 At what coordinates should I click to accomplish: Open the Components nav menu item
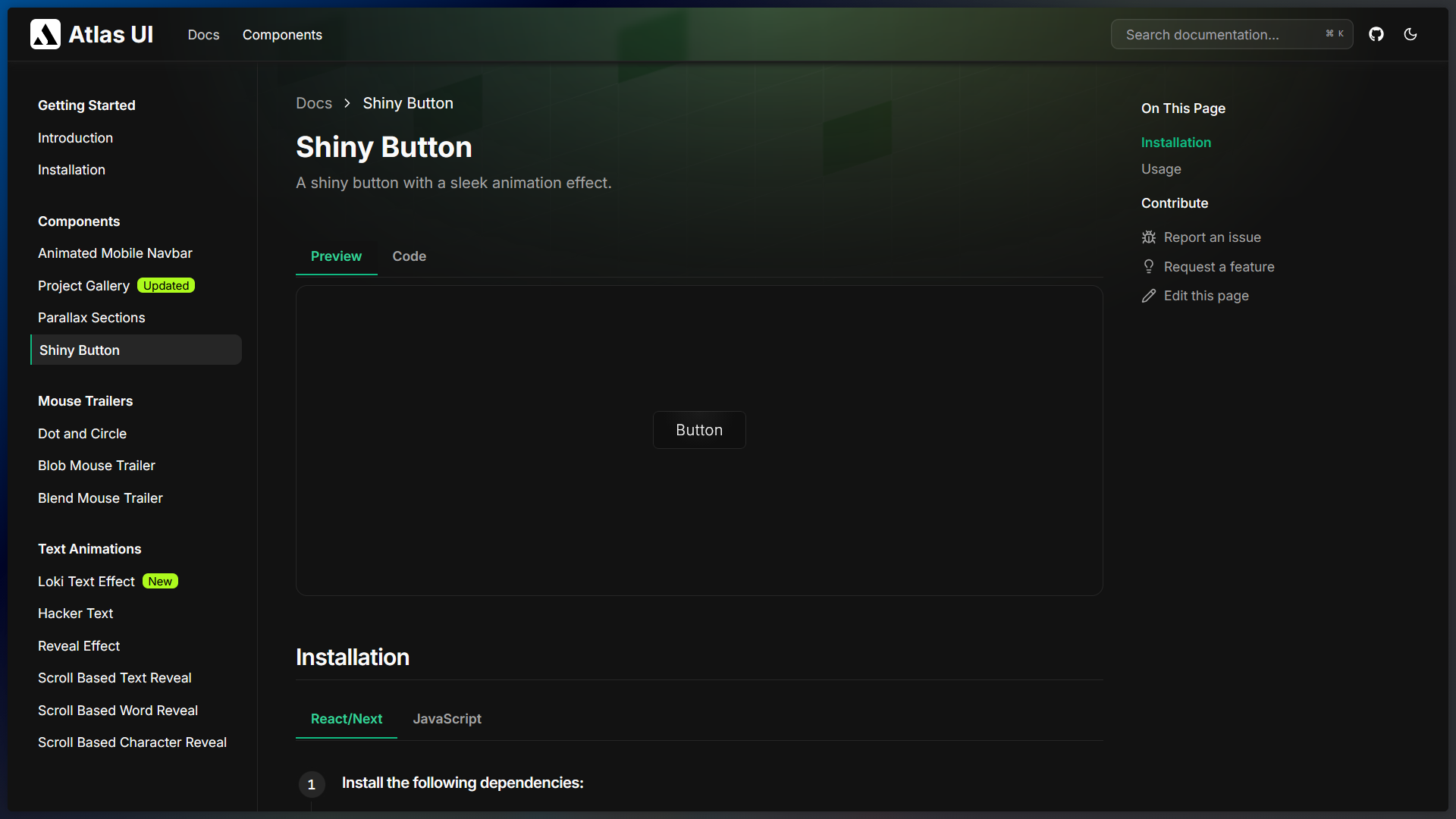tap(282, 35)
